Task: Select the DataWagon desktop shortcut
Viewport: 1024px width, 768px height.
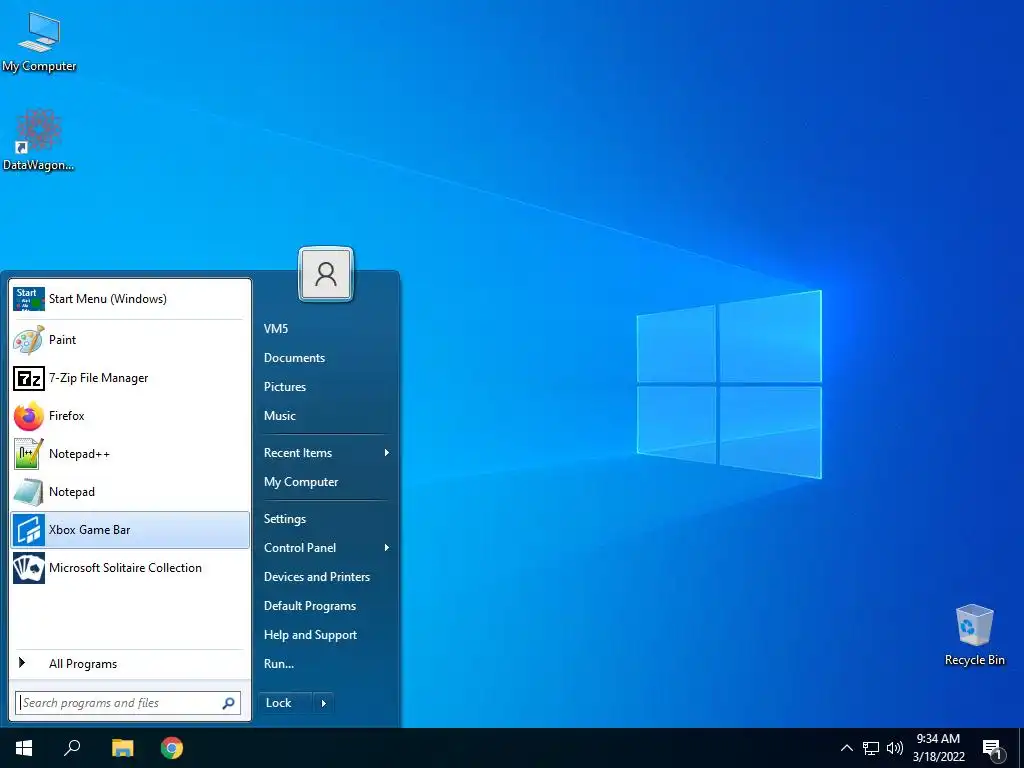Action: pos(38,140)
